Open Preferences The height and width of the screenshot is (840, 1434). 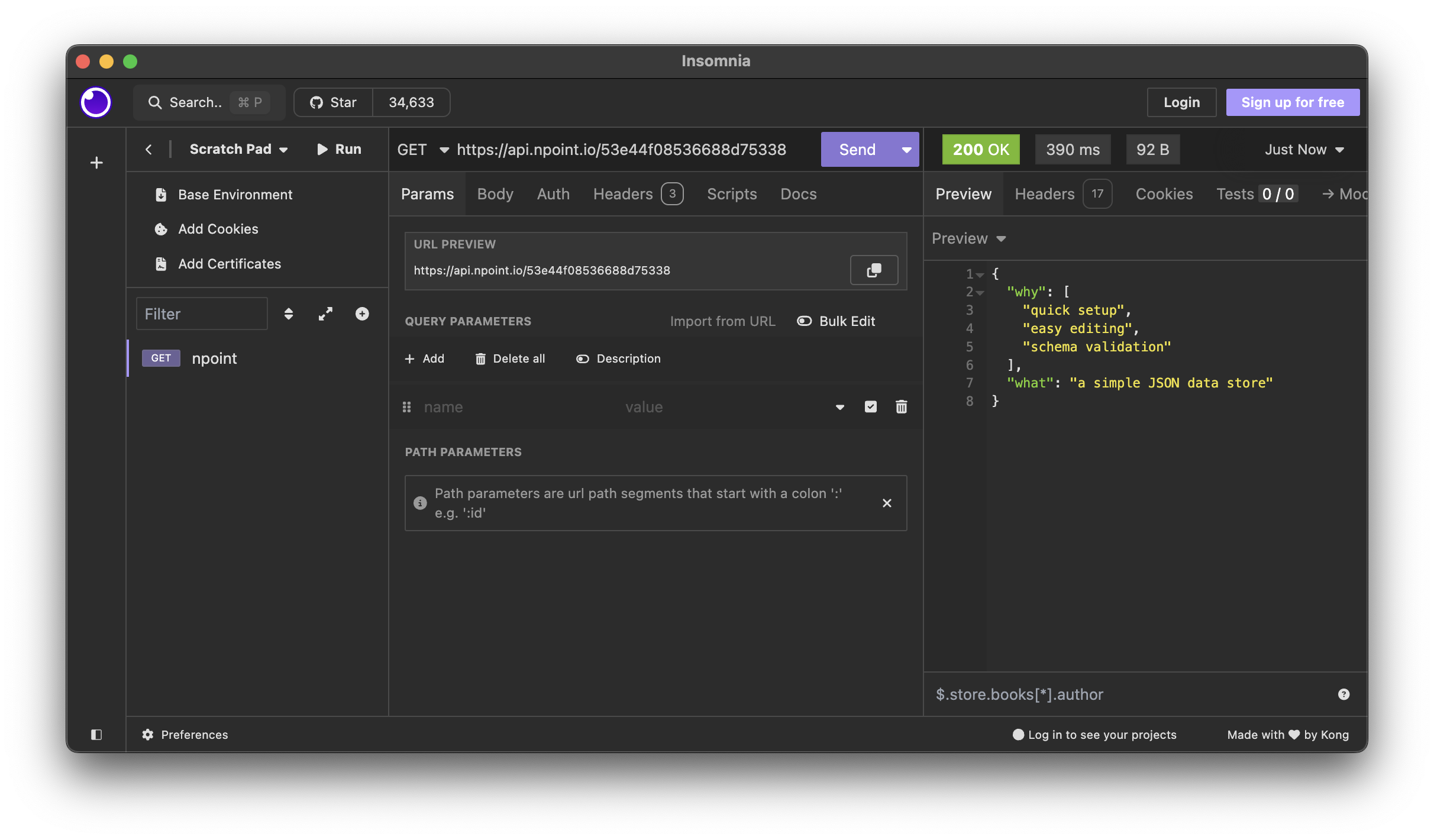point(185,735)
